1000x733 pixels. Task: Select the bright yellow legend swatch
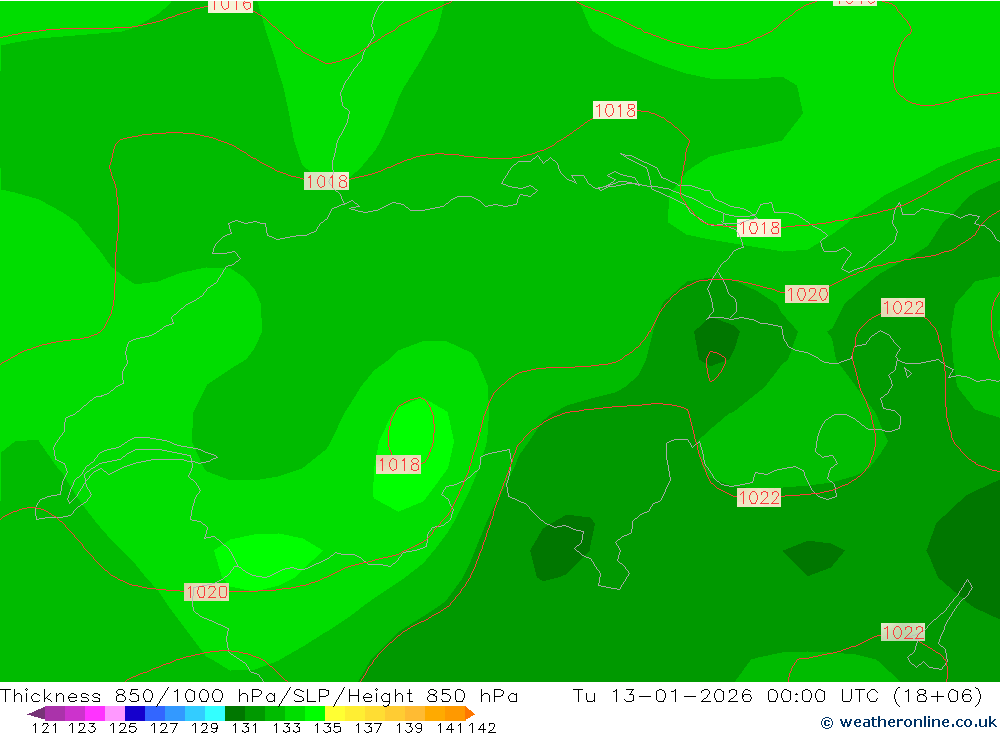pos(335,713)
